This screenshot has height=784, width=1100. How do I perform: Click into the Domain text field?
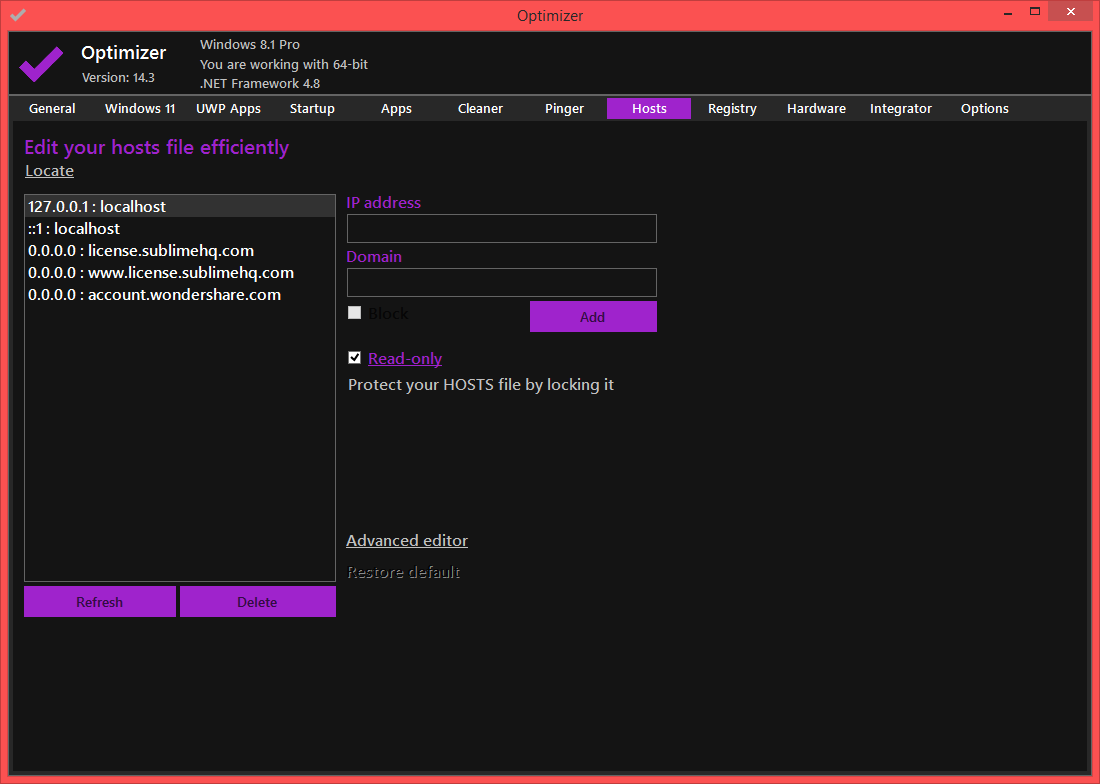pyautogui.click(x=501, y=282)
